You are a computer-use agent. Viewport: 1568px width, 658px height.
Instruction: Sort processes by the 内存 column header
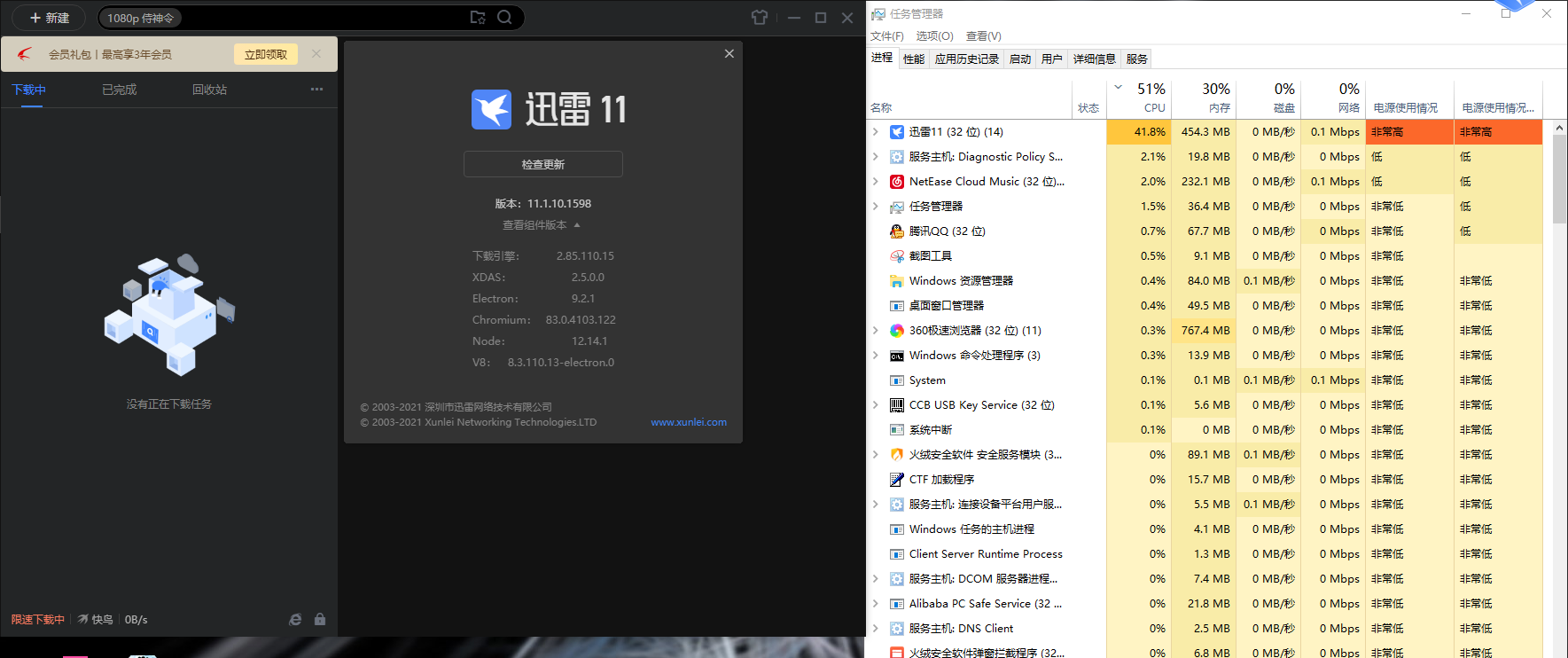point(1204,98)
